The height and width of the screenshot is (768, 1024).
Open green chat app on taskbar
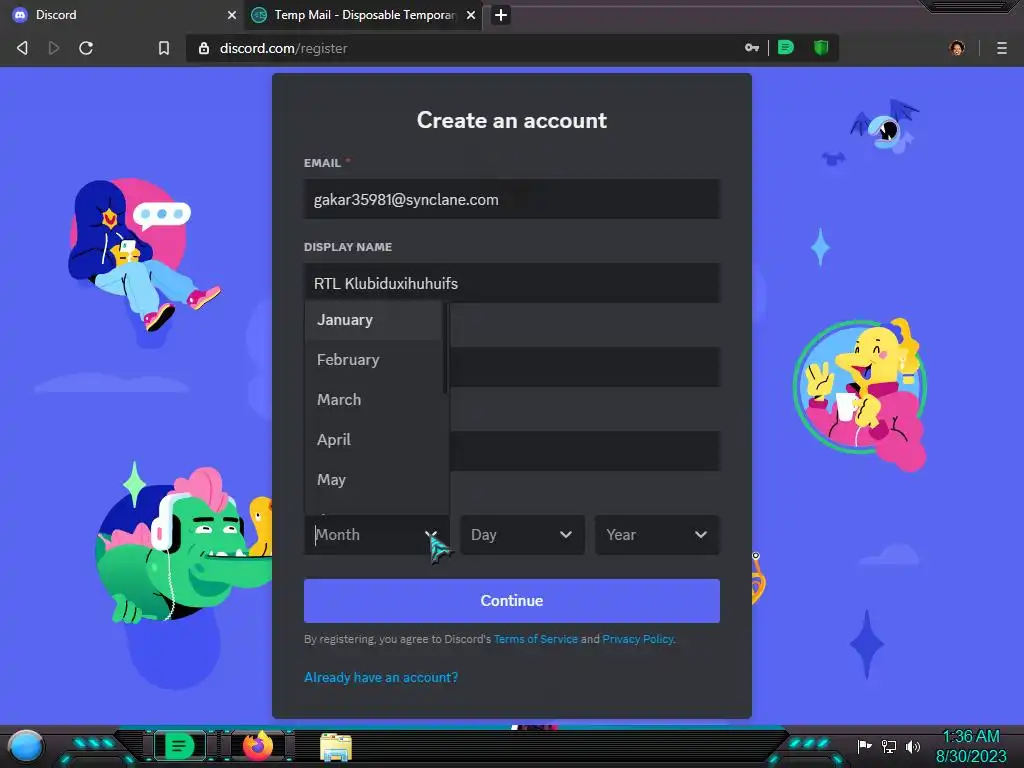pos(179,745)
